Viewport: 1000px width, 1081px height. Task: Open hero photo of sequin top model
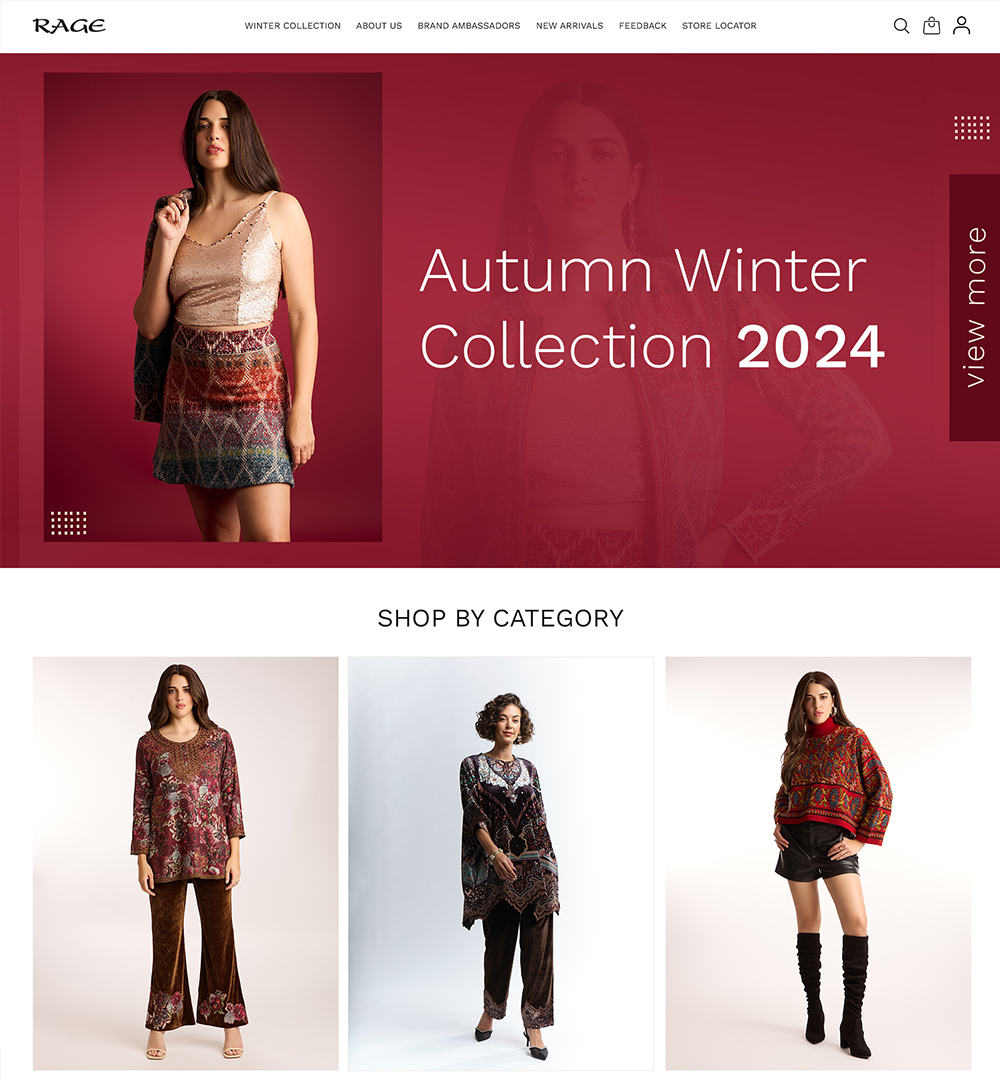point(213,307)
